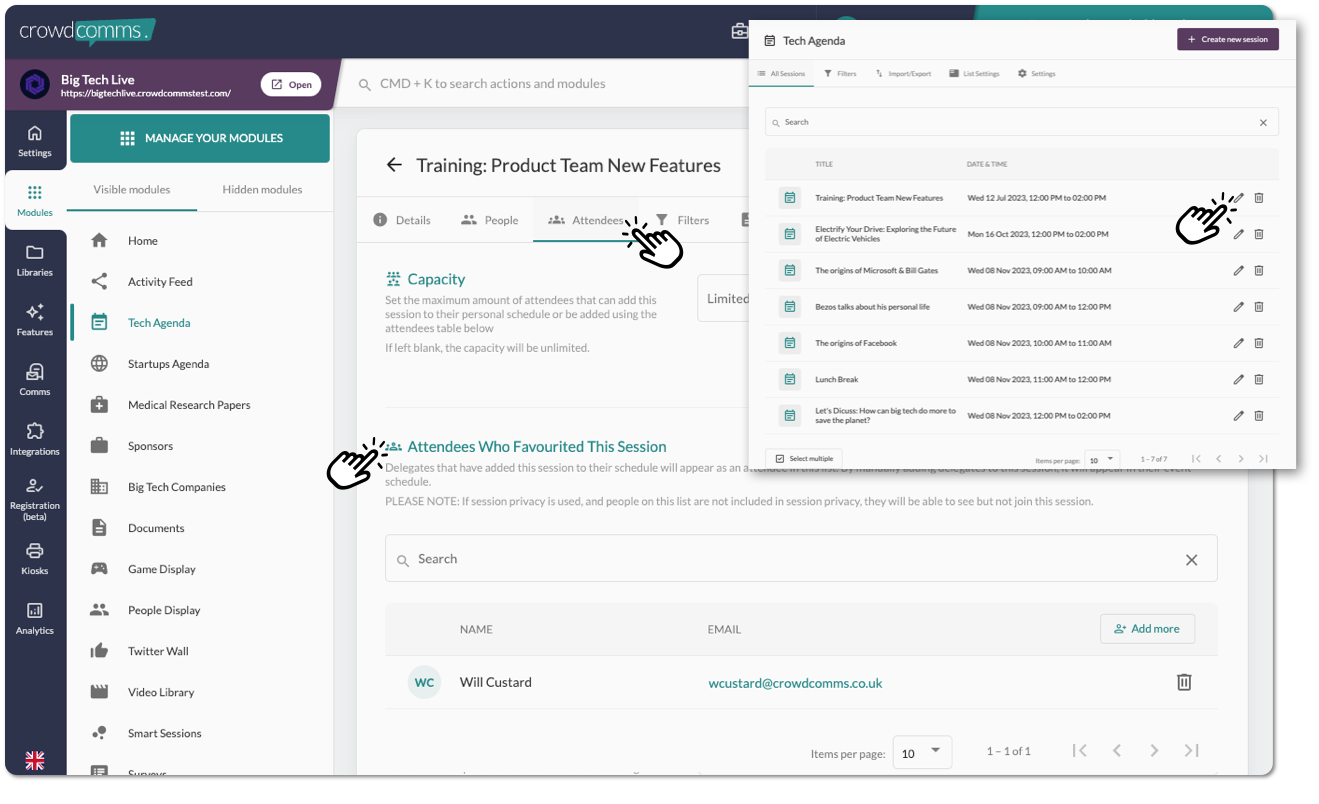Delete attendee Will Custard with trash icon
This screenshot has width=1319, height=804.
(1183, 682)
